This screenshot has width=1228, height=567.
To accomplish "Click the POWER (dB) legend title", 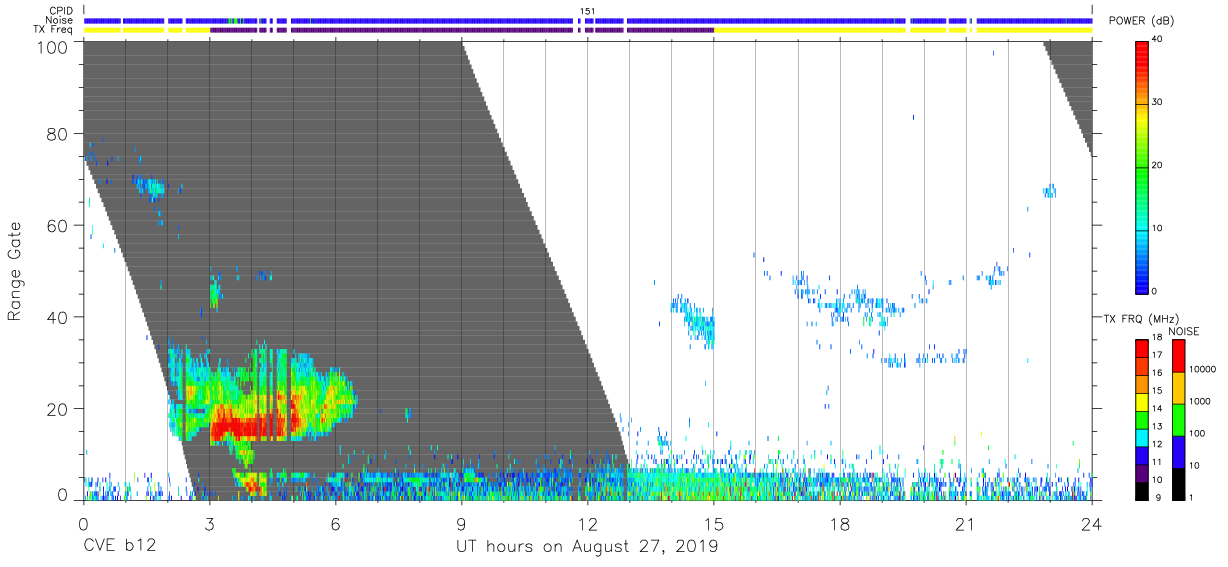I will (x=1142, y=21).
